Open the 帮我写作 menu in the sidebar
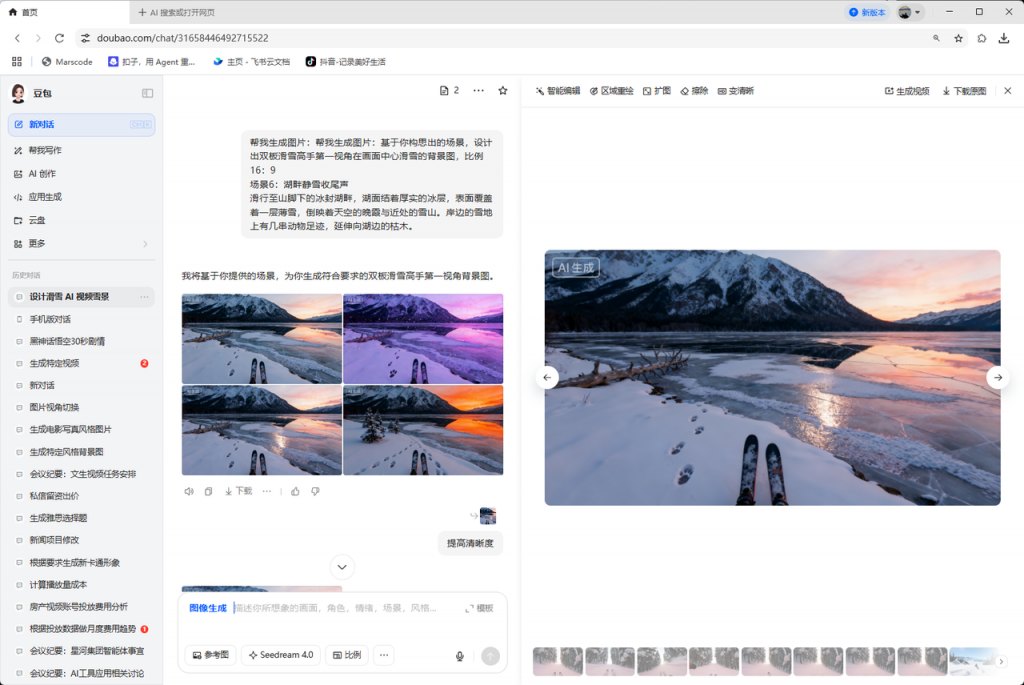The image size is (1024, 685). 45,150
